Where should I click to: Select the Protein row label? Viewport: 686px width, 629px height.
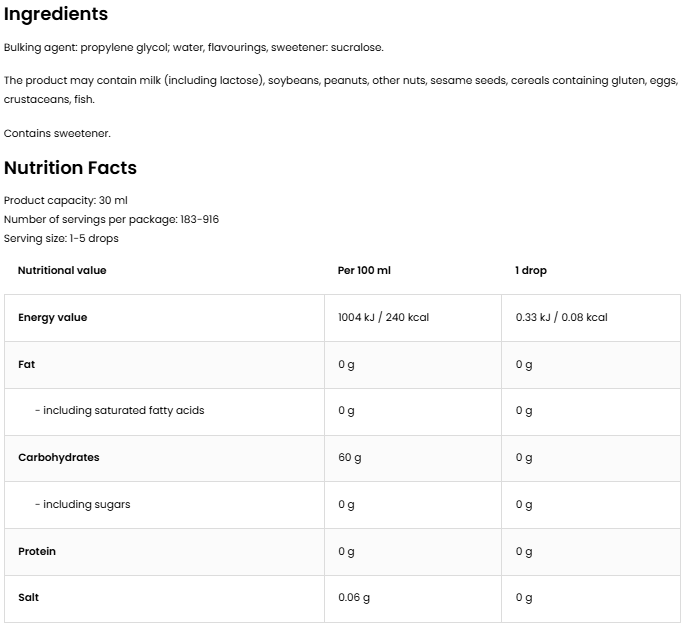point(37,552)
